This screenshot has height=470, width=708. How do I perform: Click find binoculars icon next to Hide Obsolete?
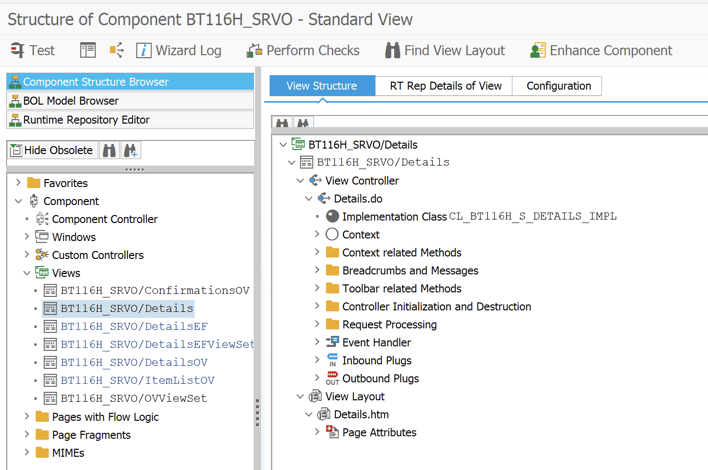110,150
